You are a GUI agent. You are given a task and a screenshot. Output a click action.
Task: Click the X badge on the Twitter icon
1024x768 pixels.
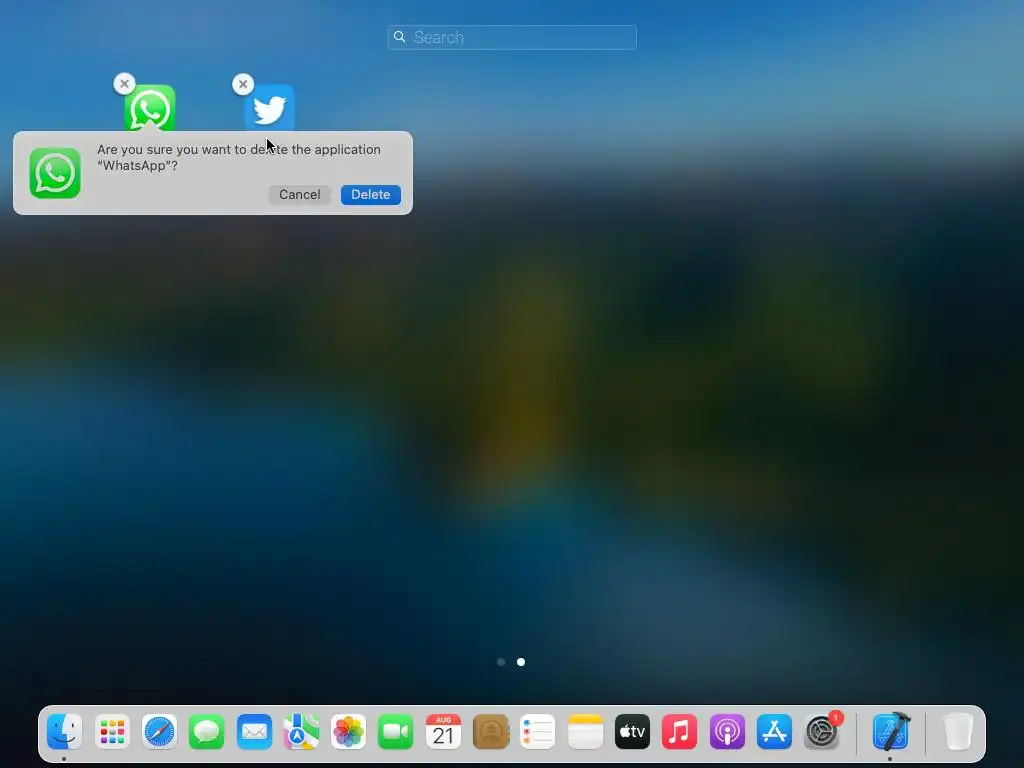click(x=243, y=84)
